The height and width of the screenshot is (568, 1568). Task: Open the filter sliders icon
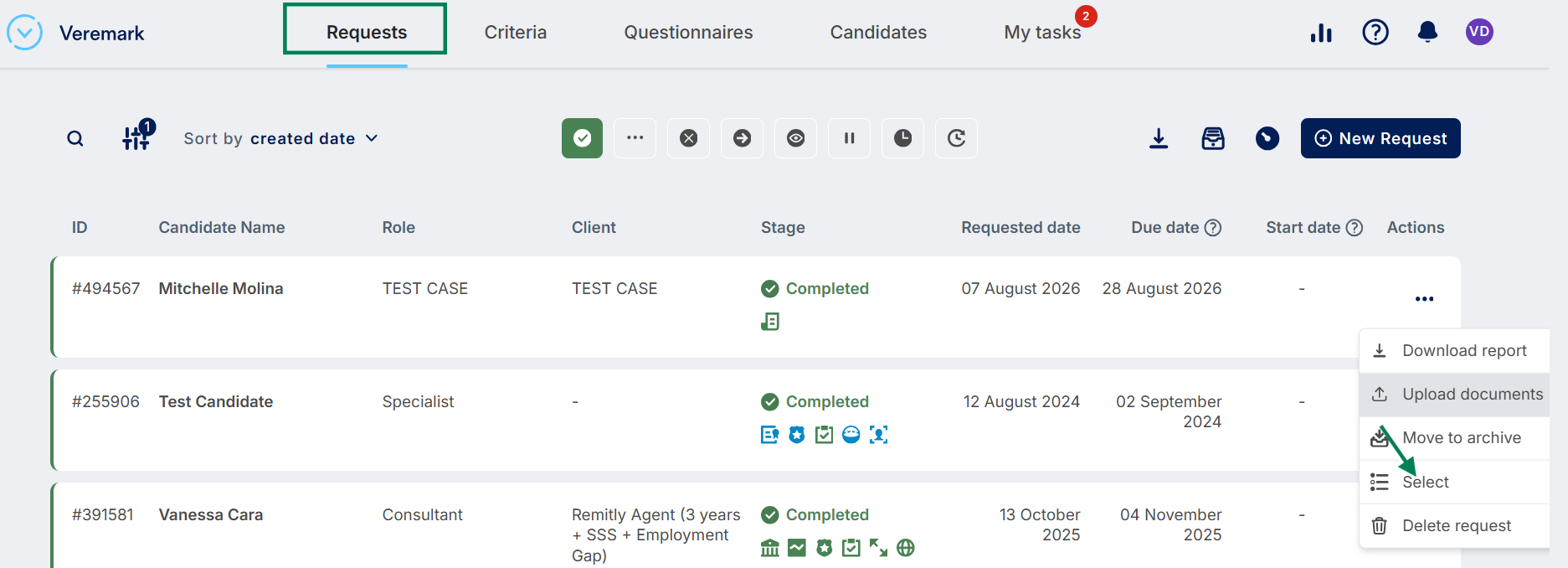pos(136,137)
